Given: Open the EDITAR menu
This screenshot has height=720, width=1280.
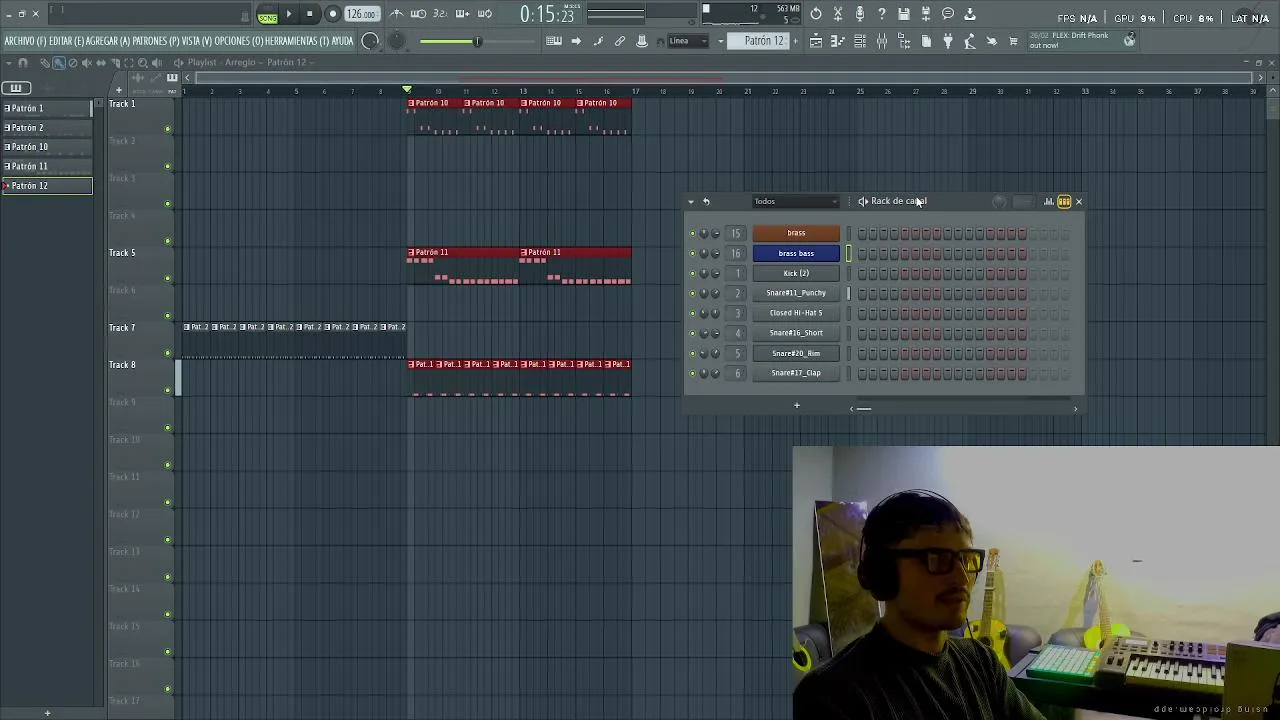Looking at the screenshot, I should (66, 41).
